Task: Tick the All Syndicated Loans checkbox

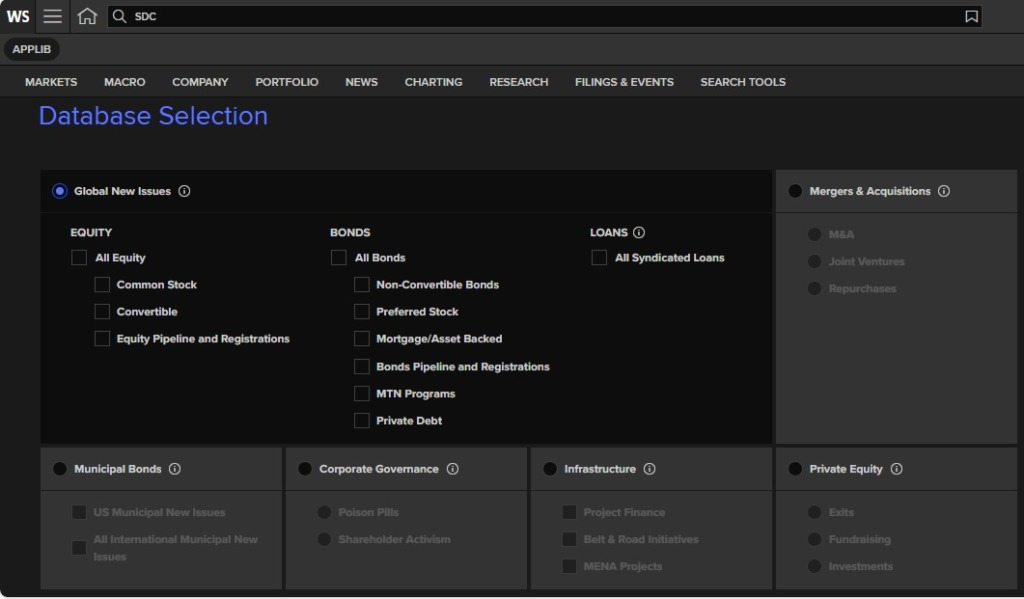Action: click(599, 258)
